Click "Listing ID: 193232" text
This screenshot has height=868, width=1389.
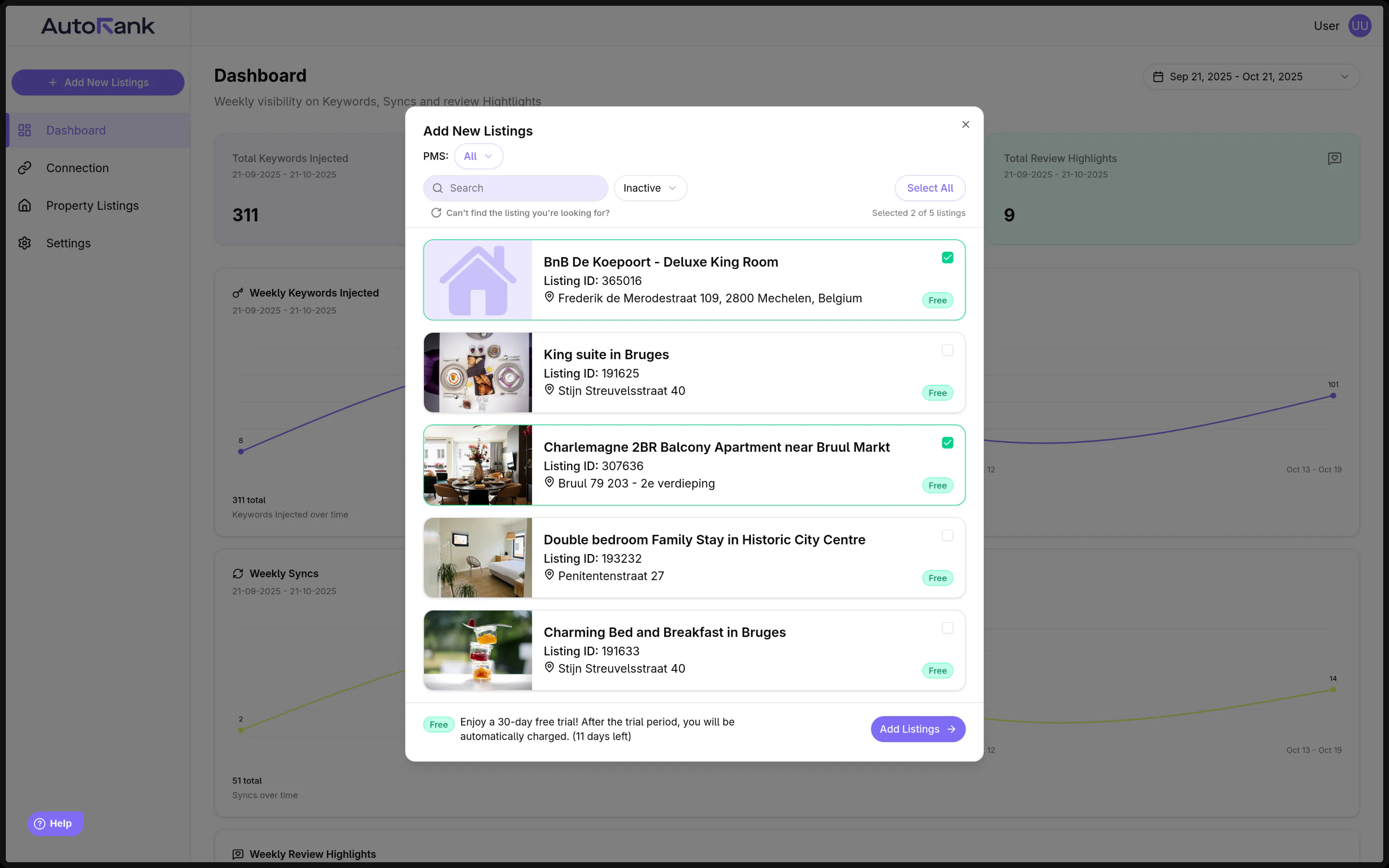pos(592,558)
